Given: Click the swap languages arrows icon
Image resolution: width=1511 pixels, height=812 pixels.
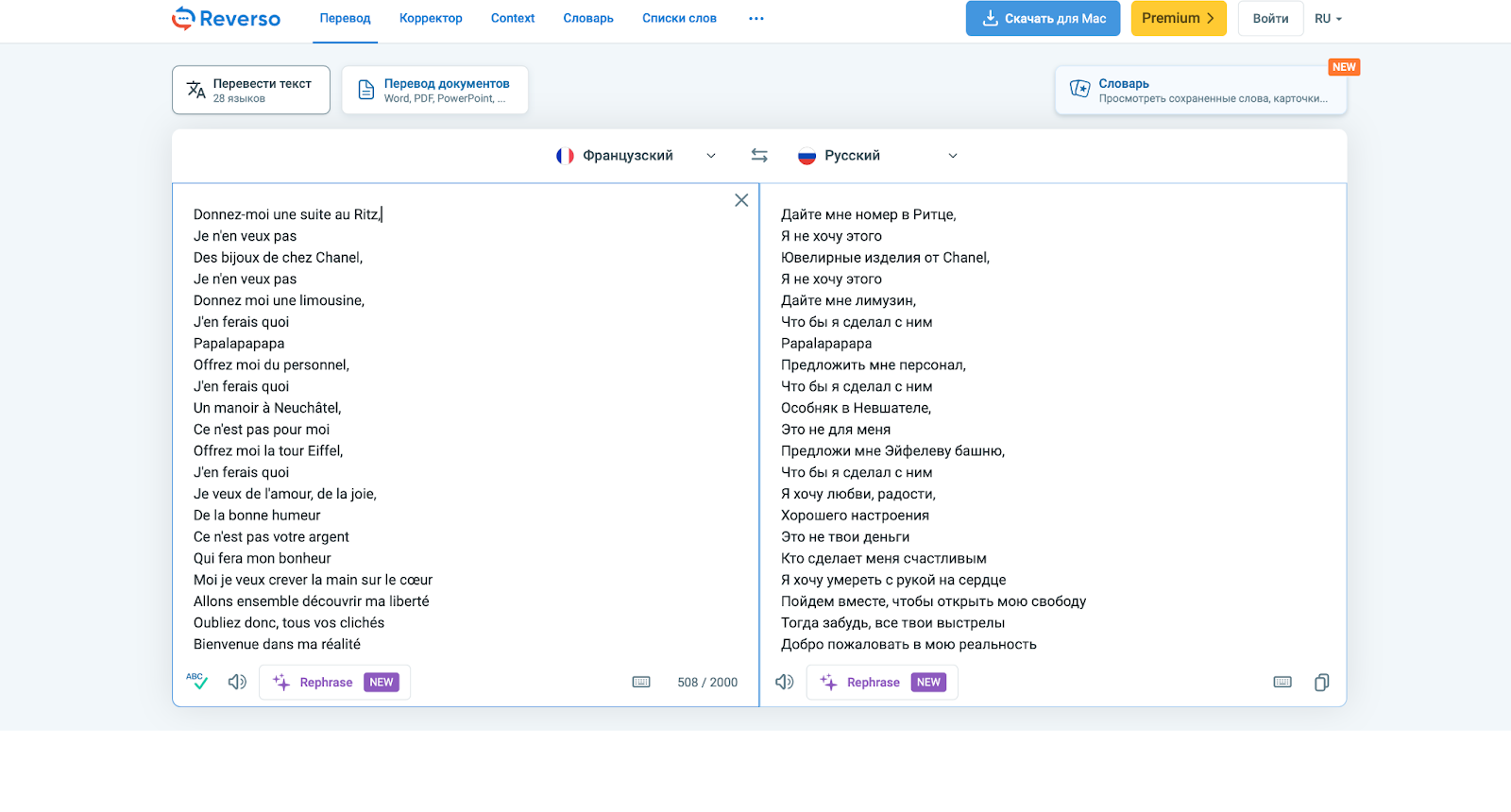Looking at the screenshot, I should [759, 156].
